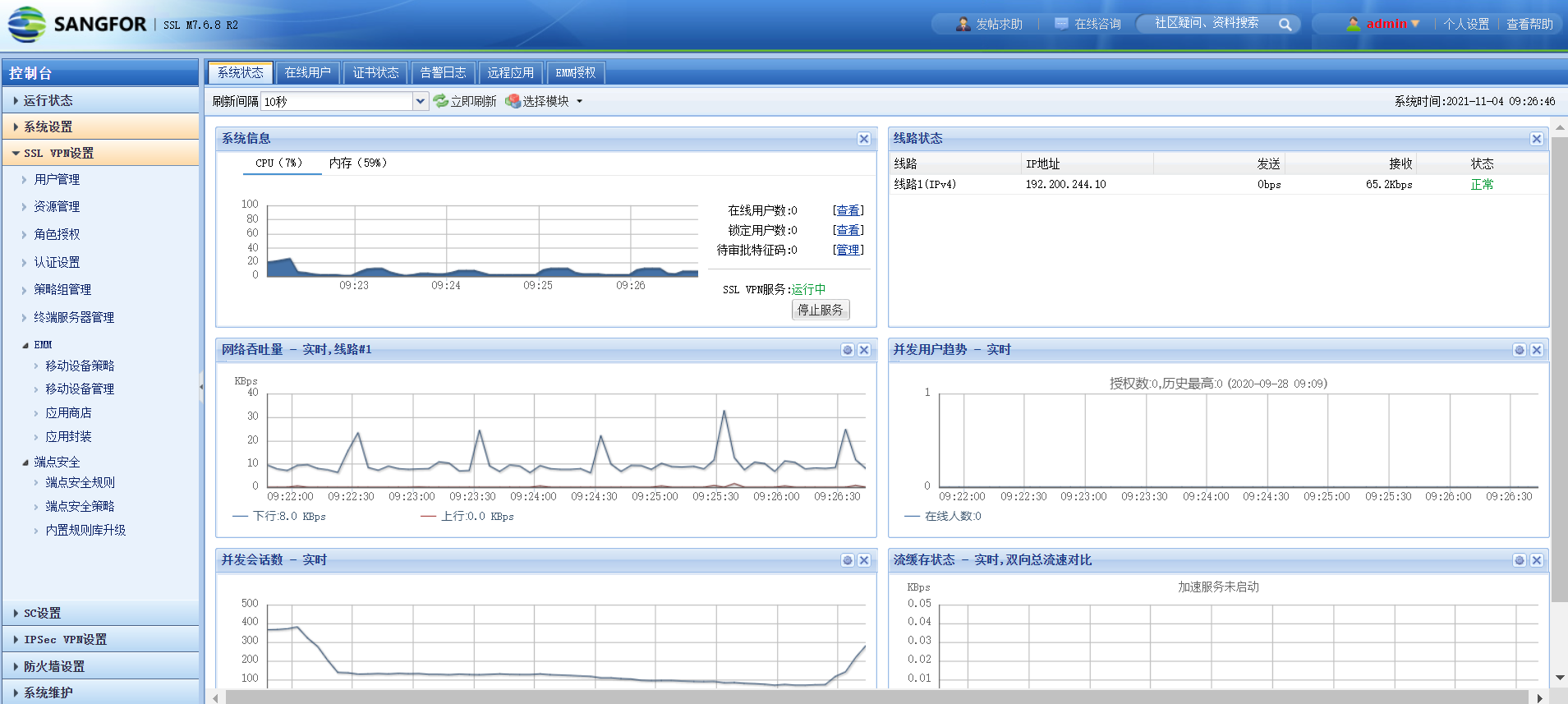The width and height of the screenshot is (1568, 704).
Task: Open 用户管理 in the sidebar
Action: [x=57, y=179]
